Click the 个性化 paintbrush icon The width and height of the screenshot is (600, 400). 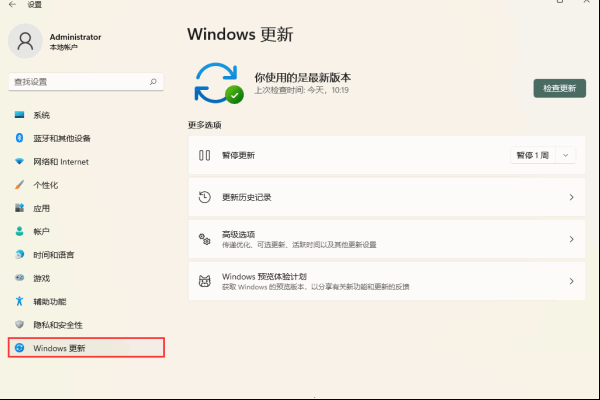coord(20,185)
